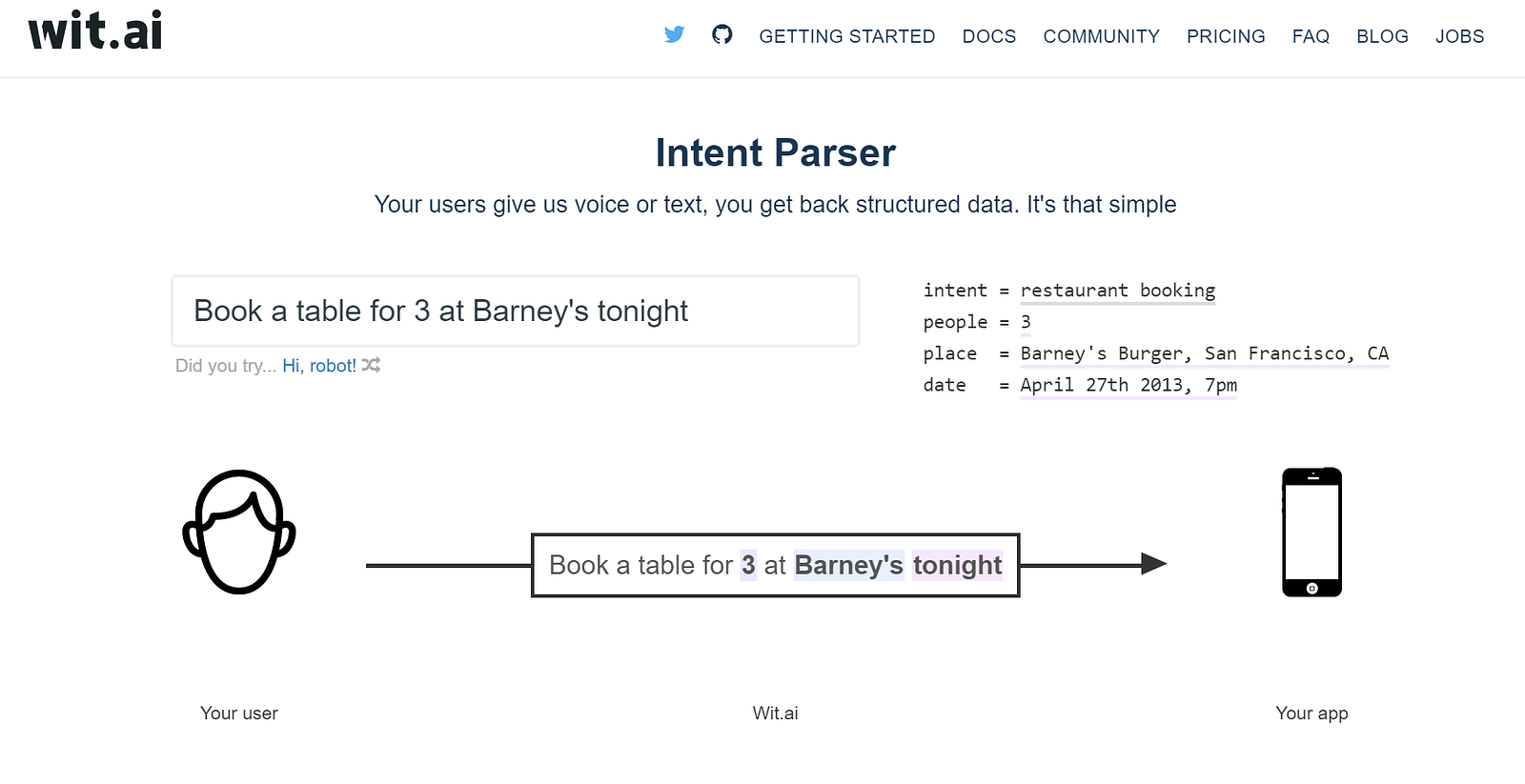This screenshot has height=784, width=1525.
Task: Go to the Docs menu item
Action: [988, 36]
